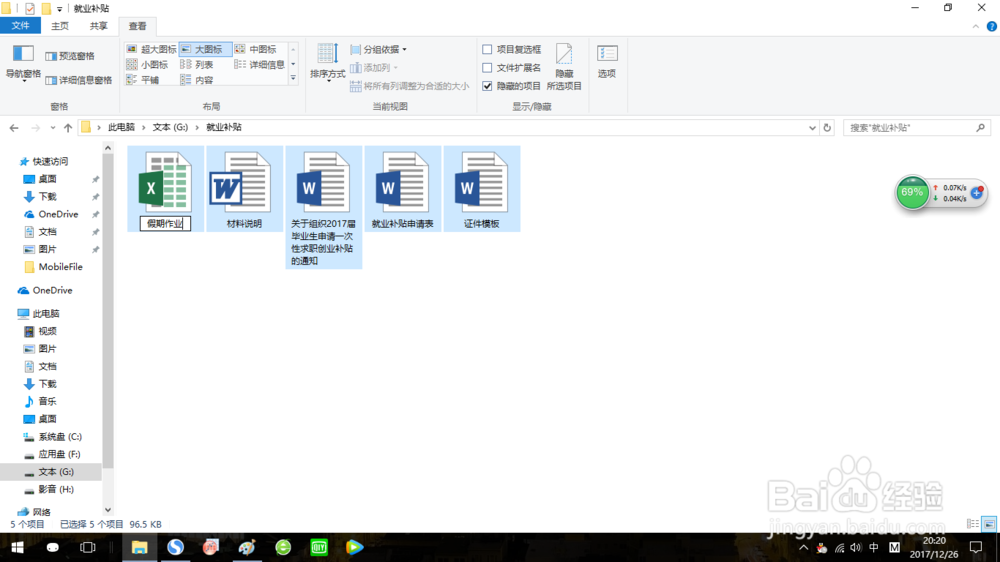
Task: Click the search 就业补贴 input box
Action: [x=916, y=128]
